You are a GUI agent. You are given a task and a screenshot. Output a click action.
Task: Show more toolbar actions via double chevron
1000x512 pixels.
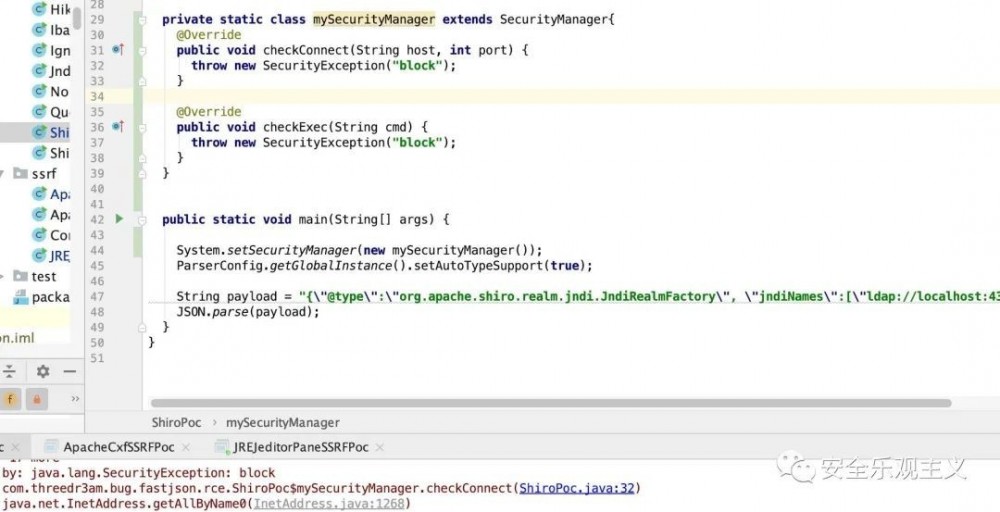tap(75, 399)
